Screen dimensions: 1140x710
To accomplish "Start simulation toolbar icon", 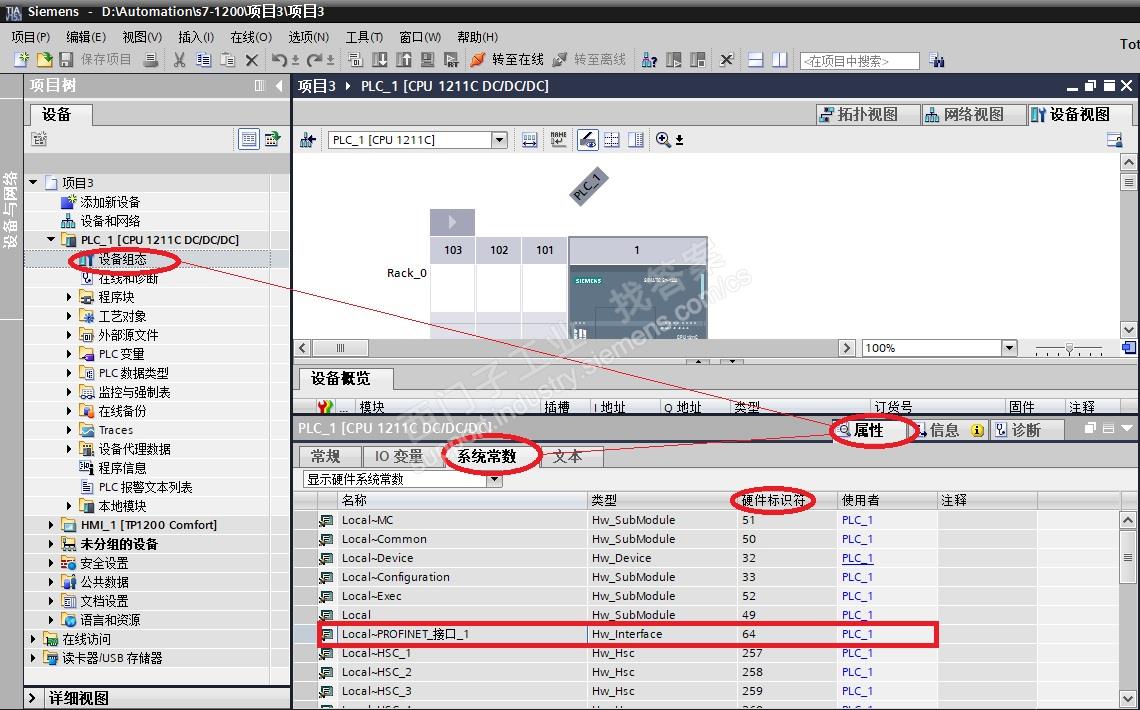I will coord(428,60).
